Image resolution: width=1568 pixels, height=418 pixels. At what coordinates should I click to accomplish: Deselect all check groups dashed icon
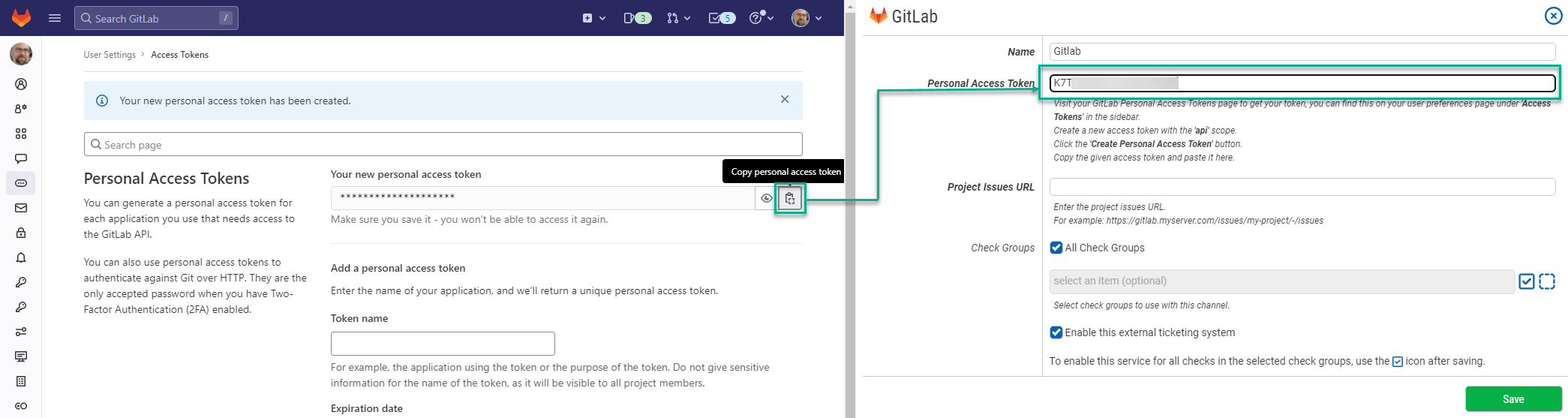pos(1547,281)
